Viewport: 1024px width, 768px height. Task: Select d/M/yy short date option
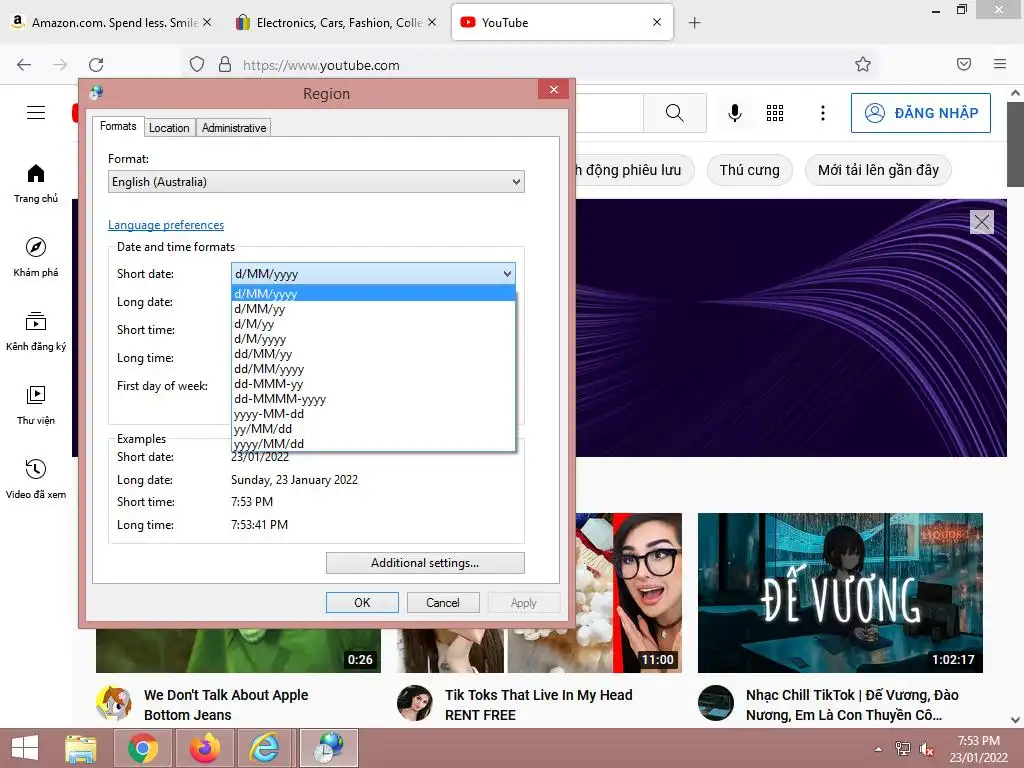coord(374,324)
